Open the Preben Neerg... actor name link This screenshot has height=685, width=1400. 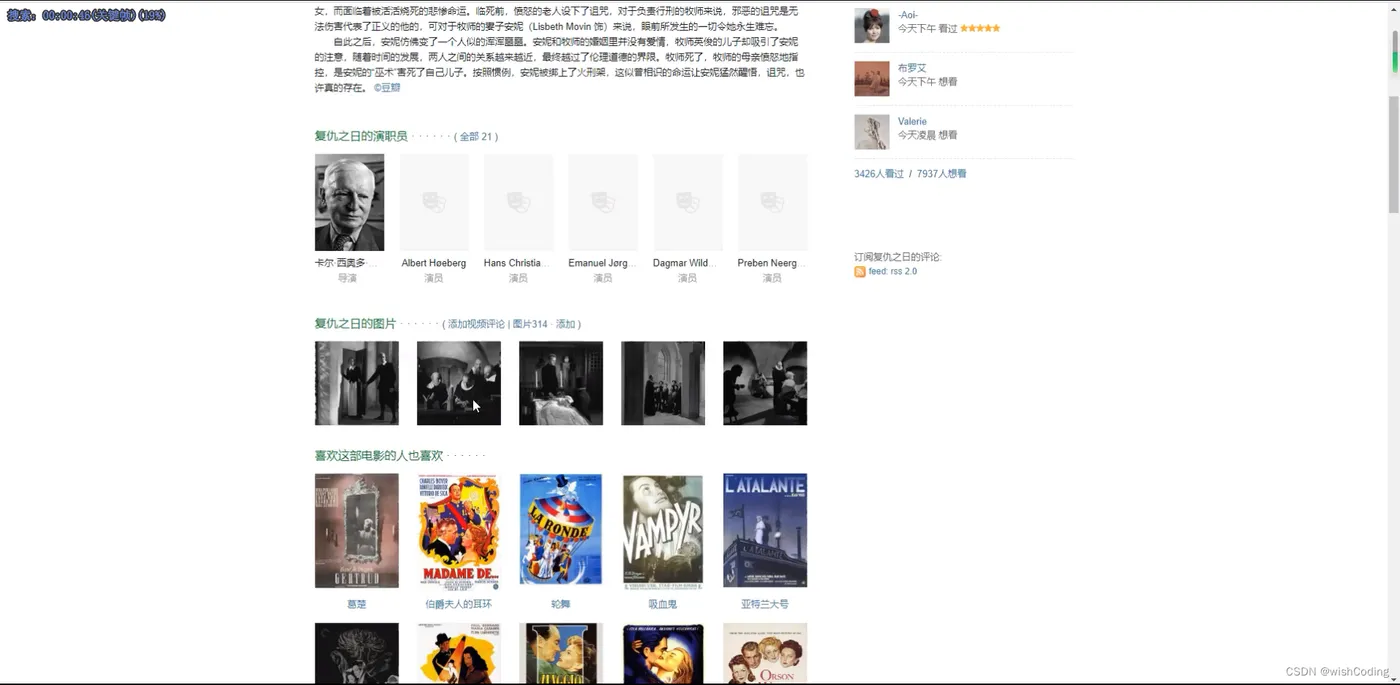coord(771,263)
